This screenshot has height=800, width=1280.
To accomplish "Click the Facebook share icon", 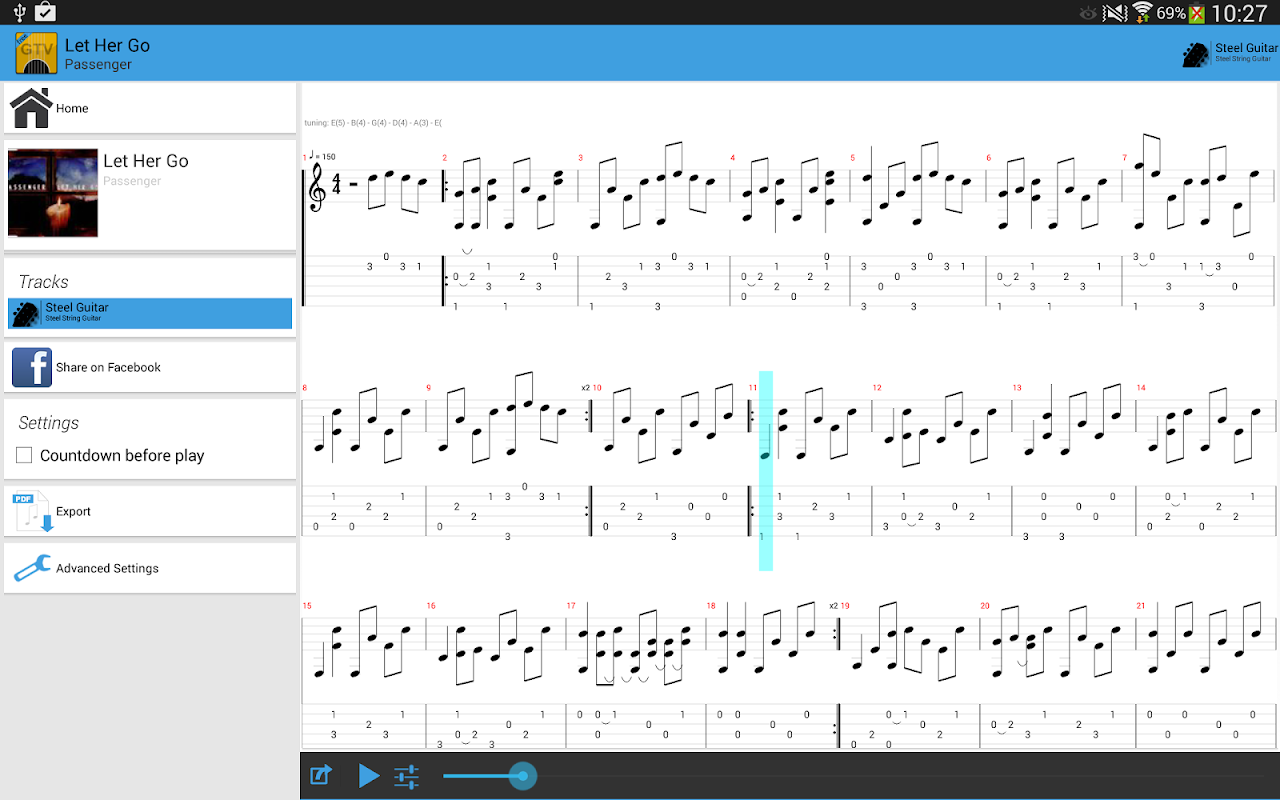I will (32, 367).
